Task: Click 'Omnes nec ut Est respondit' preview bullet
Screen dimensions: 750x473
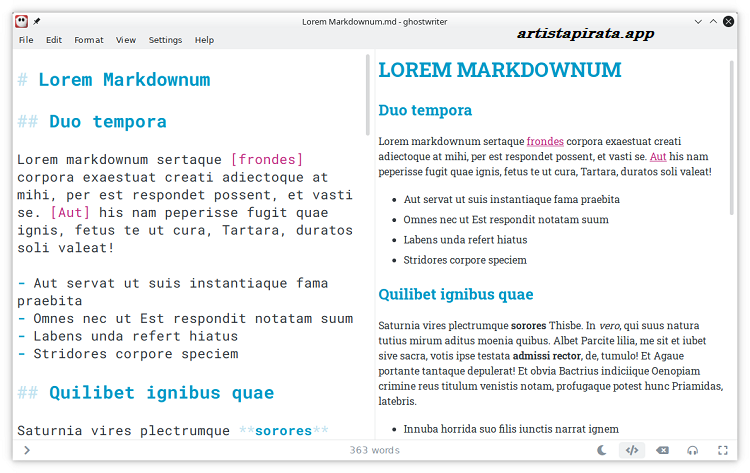Action: pyautogui.click(x=506, y=220)
